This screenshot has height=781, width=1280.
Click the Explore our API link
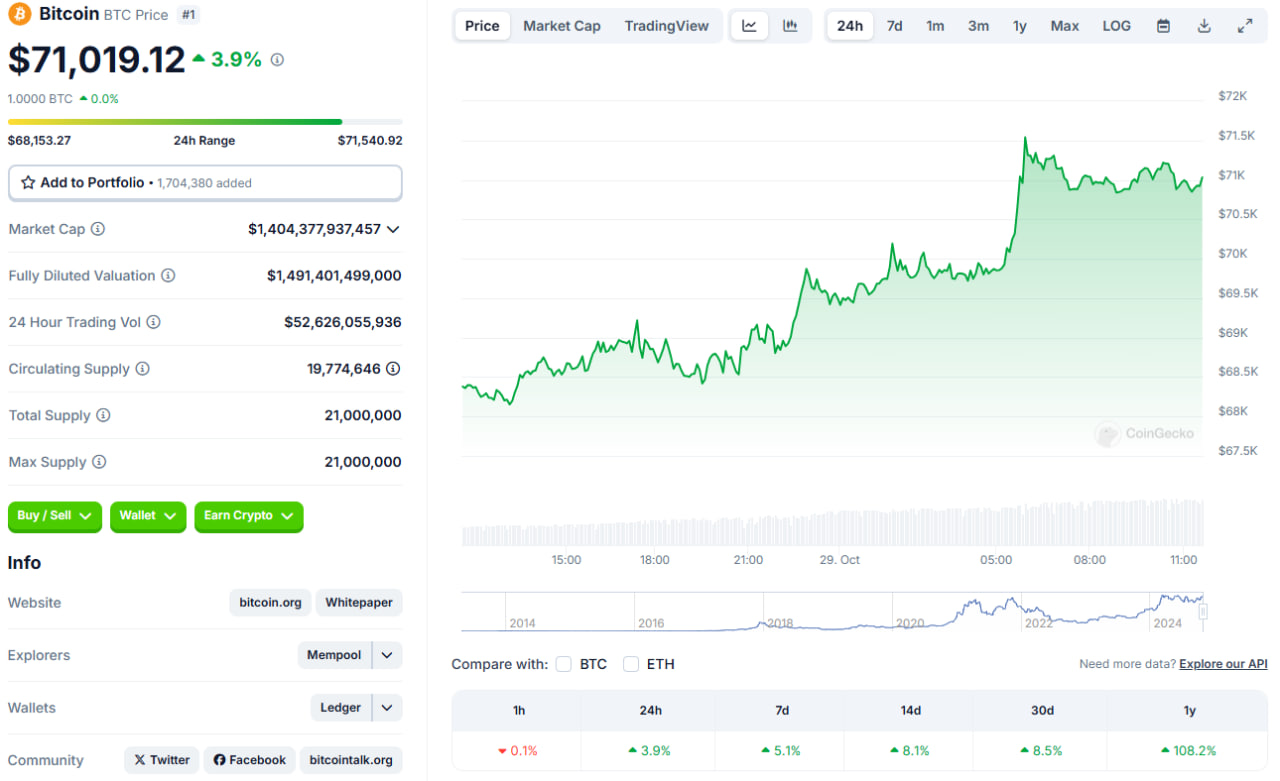pyautogui.click(x=1223, y=664)
